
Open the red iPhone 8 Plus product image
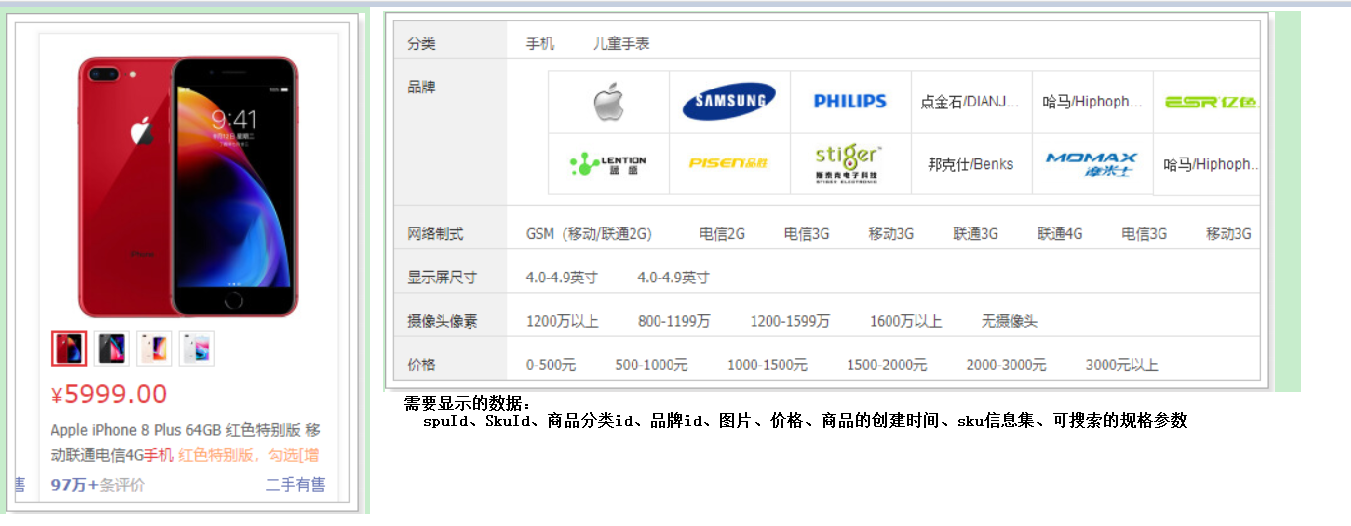pos(188,186)
